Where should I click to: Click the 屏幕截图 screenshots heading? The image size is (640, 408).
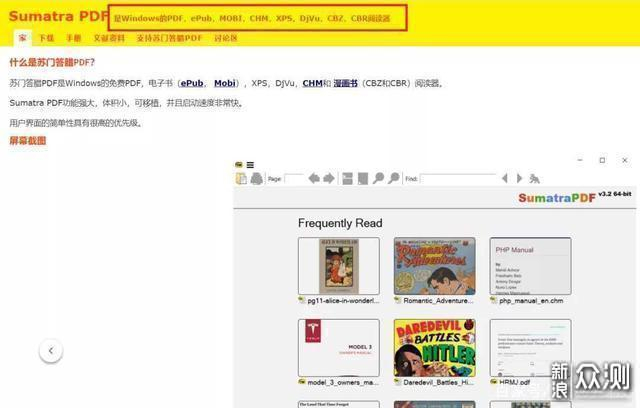(28, 141)
